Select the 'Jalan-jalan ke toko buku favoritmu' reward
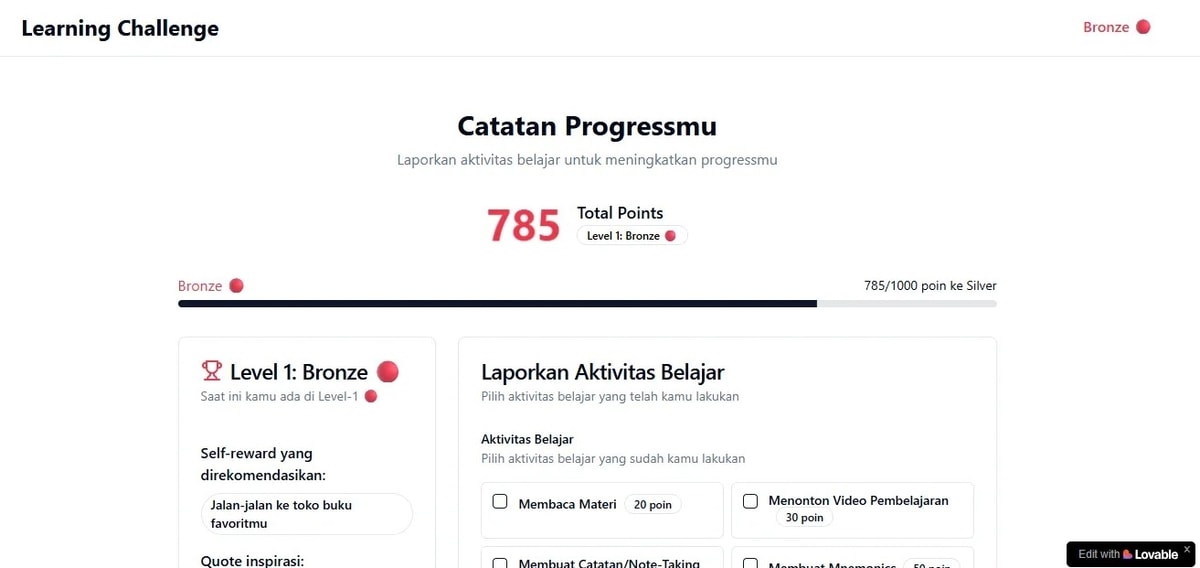 pyautogui.click(x=306, y=514)
